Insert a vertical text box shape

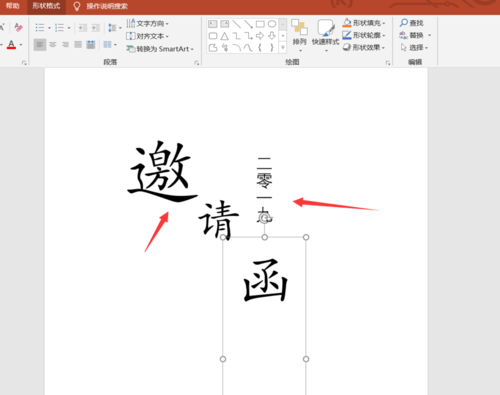click(x=225, y=24)
